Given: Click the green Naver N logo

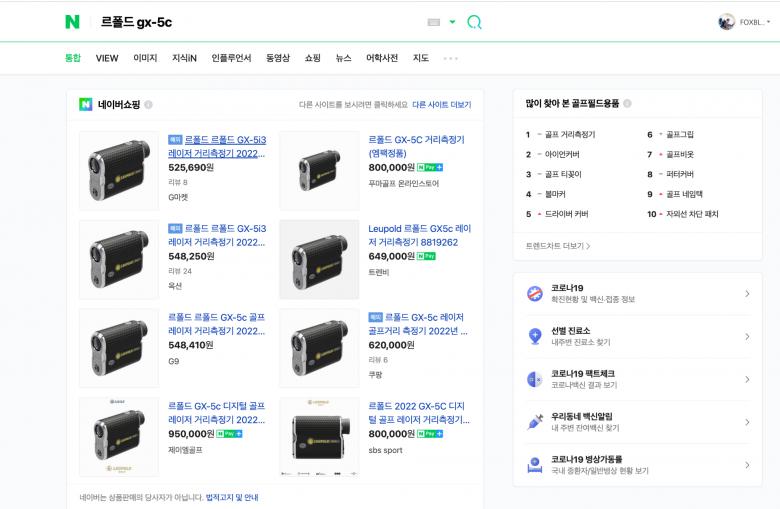Looking at the screenshot, I should (72, 22).
